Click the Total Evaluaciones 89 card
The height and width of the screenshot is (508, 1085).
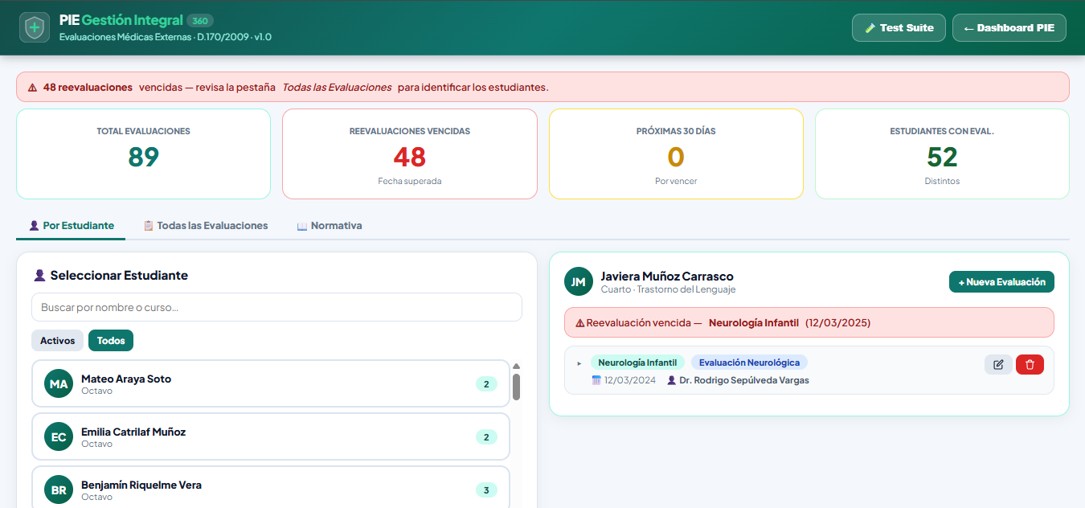pos(143,154)
